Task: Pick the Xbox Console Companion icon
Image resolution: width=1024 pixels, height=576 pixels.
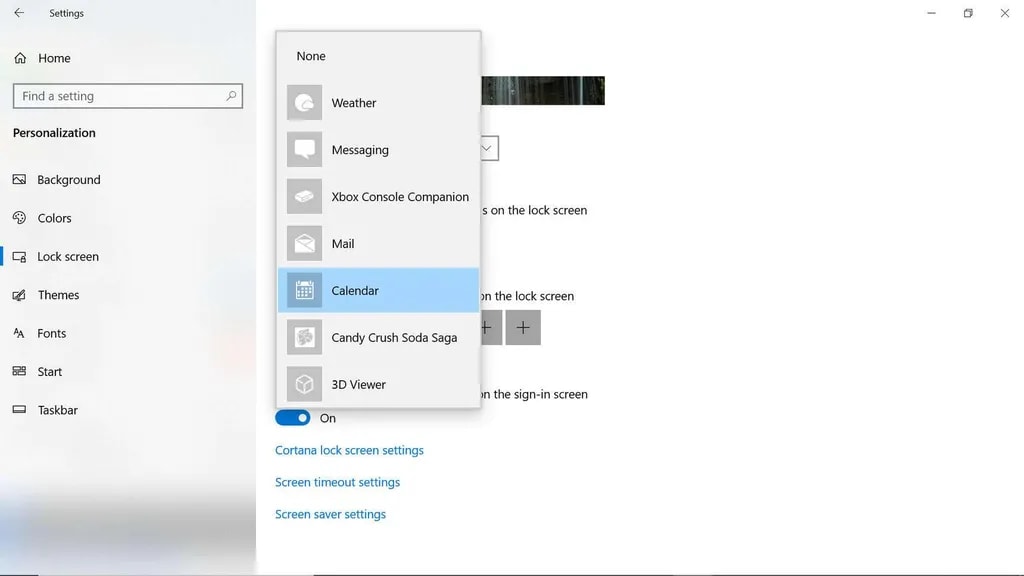Action: tap(304, 197)
